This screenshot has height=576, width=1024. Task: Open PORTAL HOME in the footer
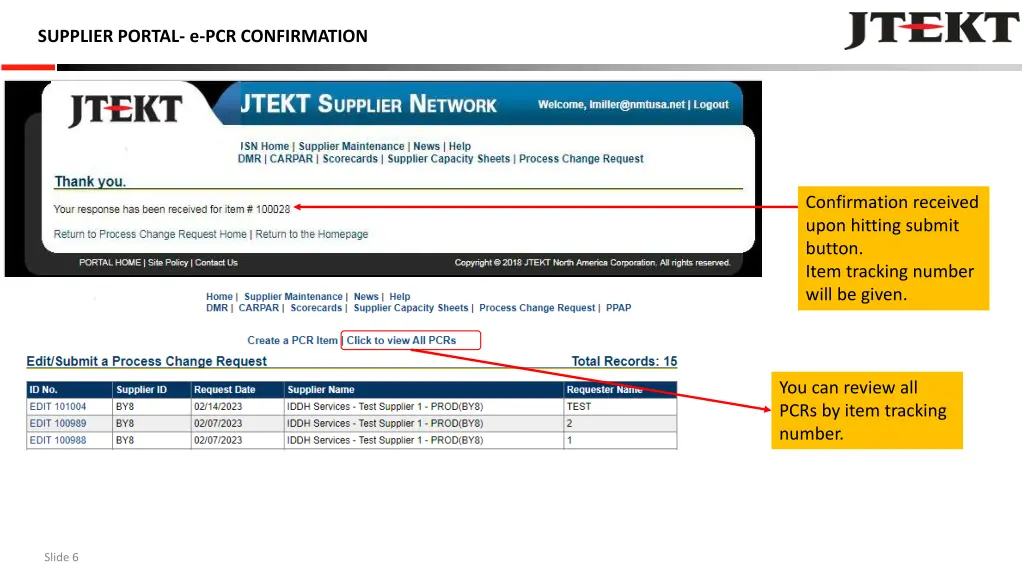click(110, 263)
